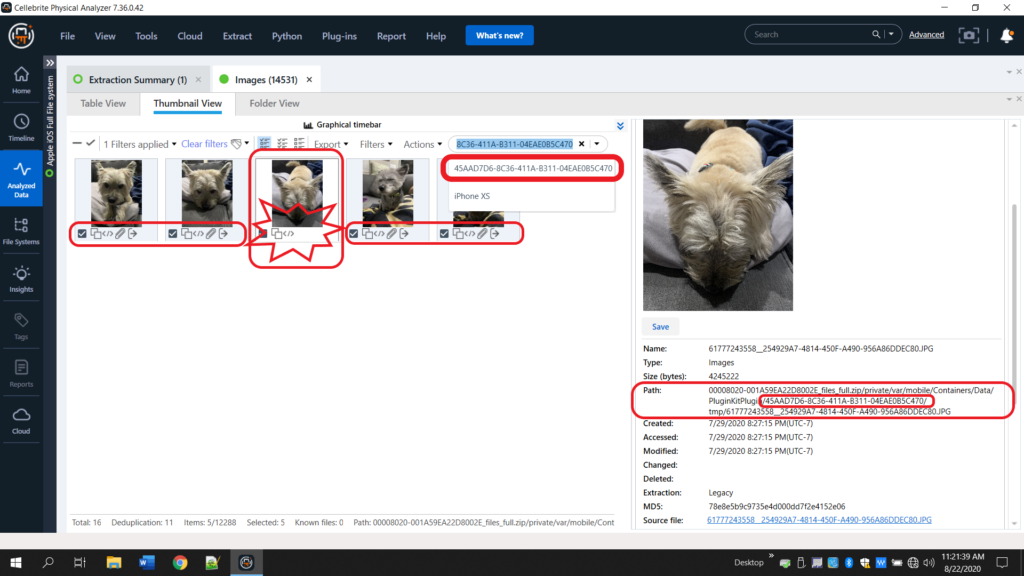Open the Cloud section in the sidebar
This screenshot has height=576, width=1024.
tap(21, 421)
